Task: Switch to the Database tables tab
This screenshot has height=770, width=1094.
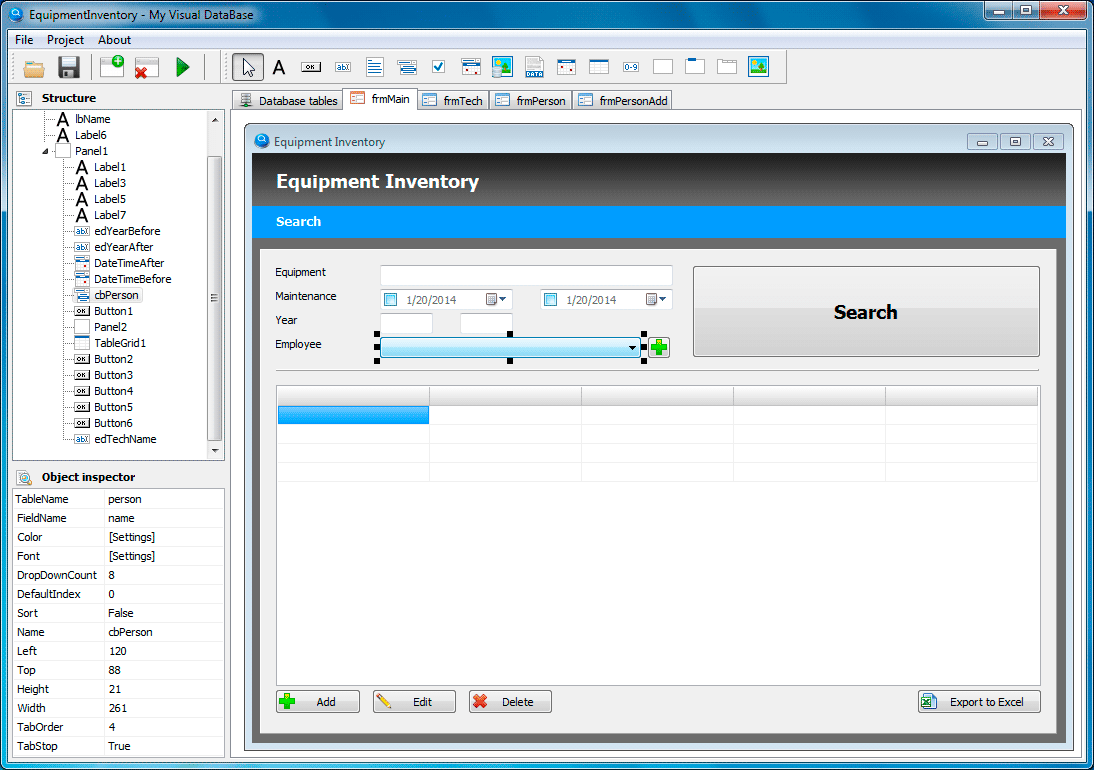Action: point(287,100)
